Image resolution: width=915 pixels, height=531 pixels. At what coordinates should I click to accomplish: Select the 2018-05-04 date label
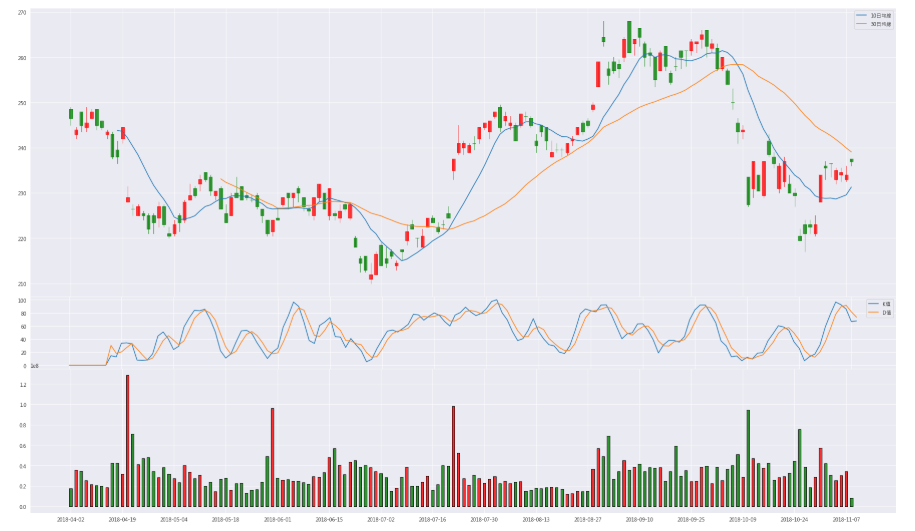tap(174, 519)
